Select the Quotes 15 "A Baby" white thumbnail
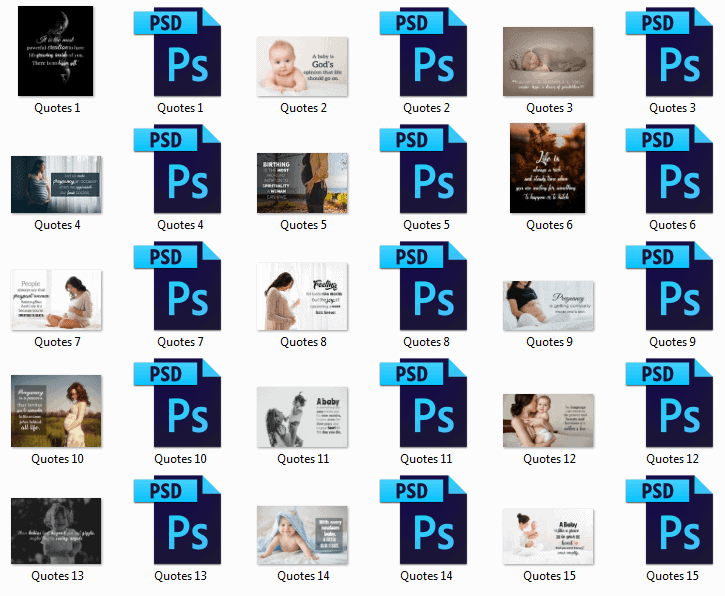The image size is (725, 596). coord(548,536)
